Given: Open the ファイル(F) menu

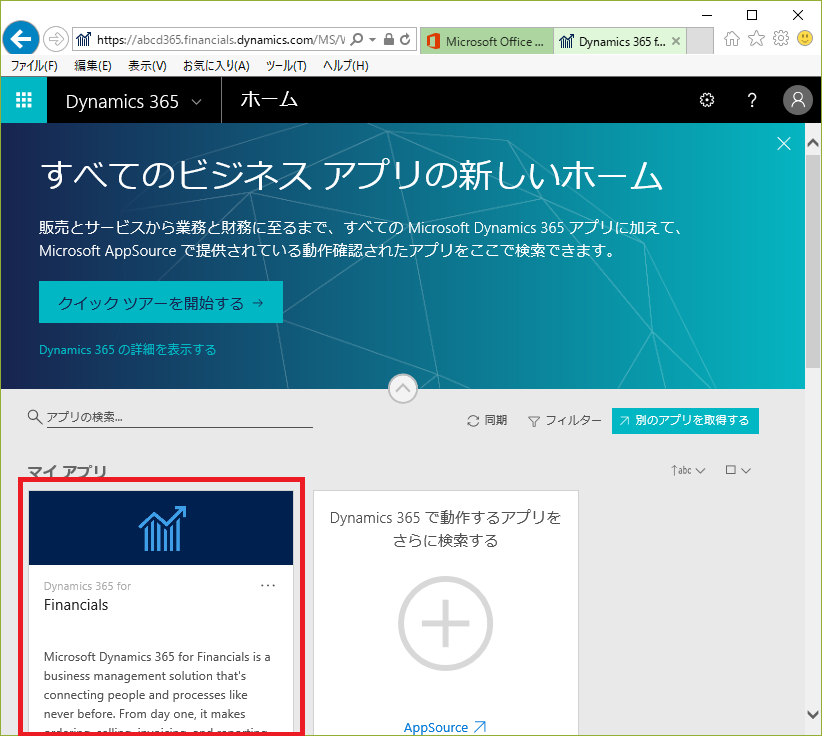Looking at the screenshot, I should (34, 66).
